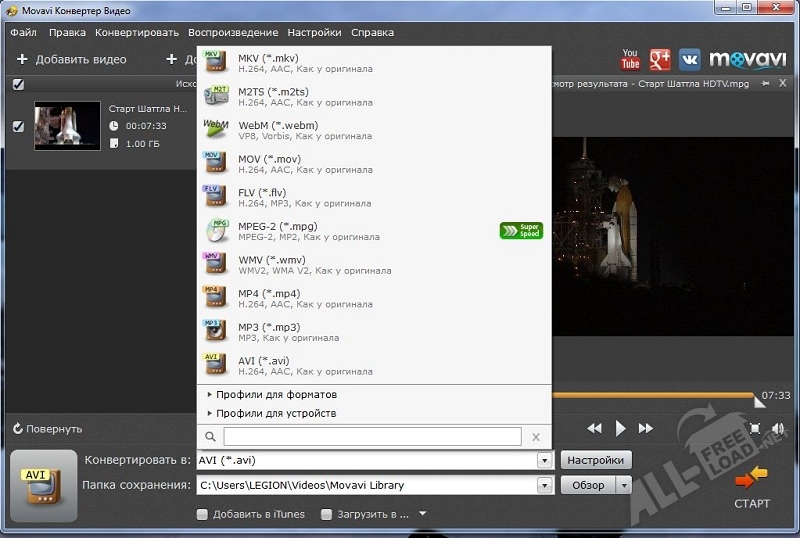800x538 pixels.
Task: Select the MPEG-2 disc format icon
Action: pyautogui.click(x=216, y=230)
